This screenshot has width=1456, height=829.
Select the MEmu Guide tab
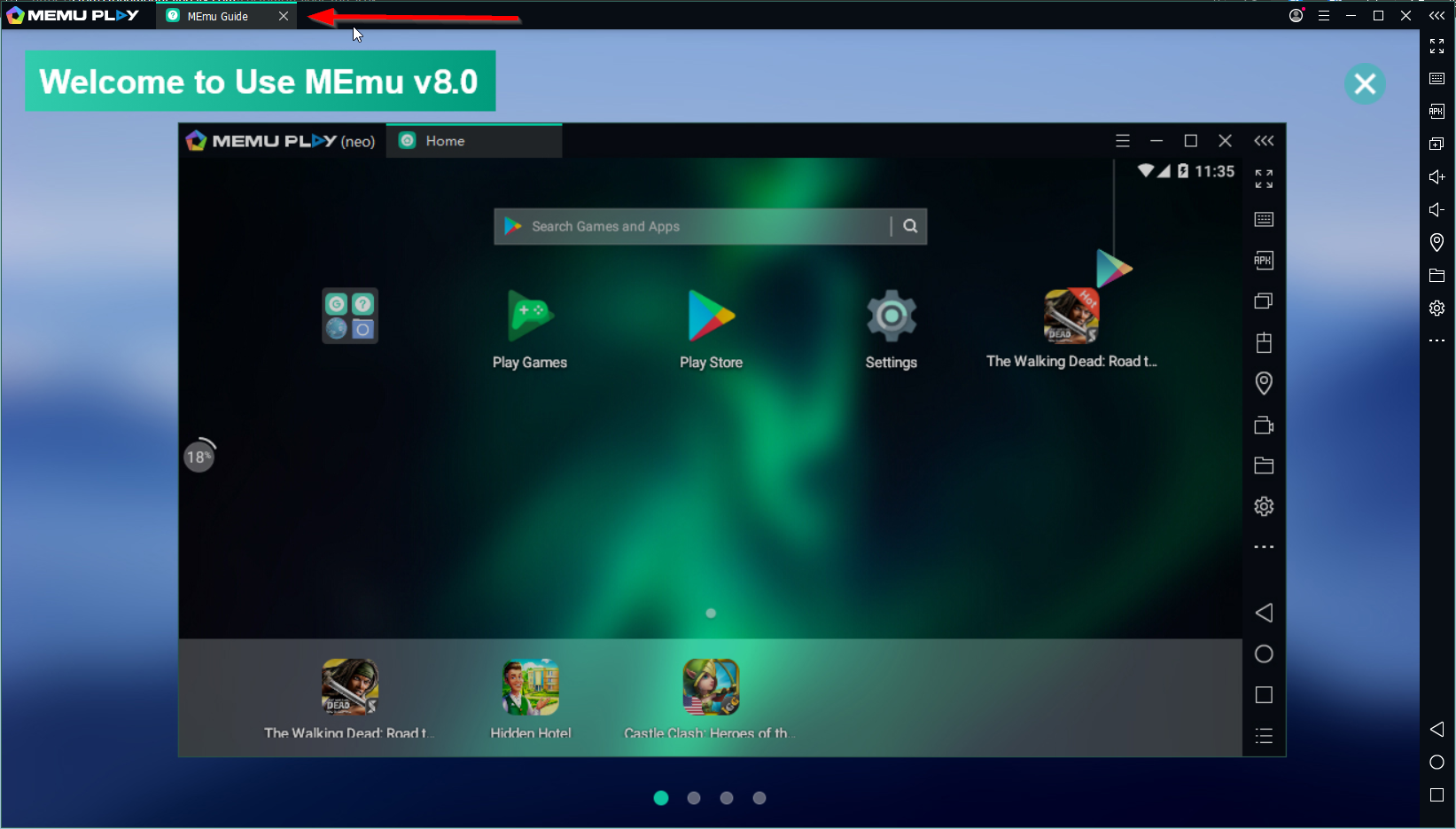(218, 16)
